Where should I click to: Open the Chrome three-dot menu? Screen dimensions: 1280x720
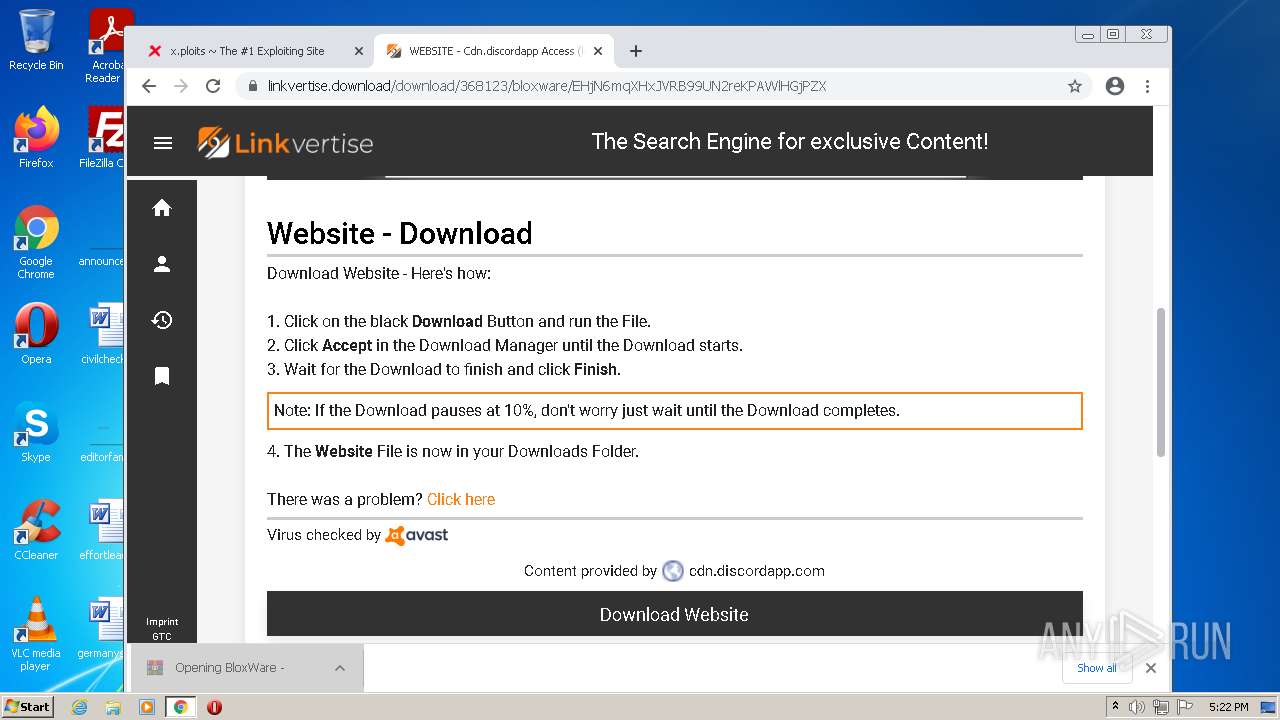click(x=1147, y=86)
